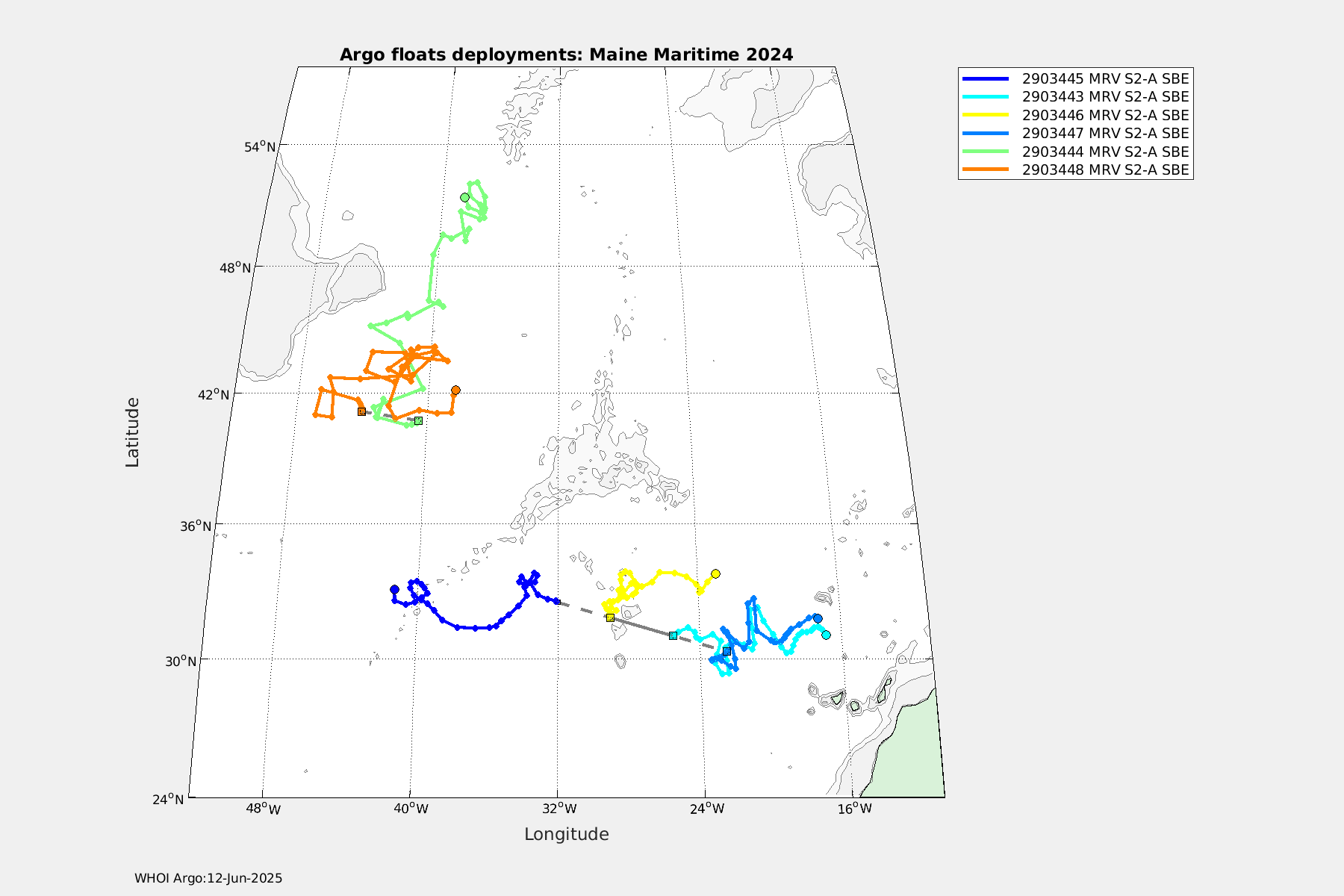Click the medium blue legend line swatch

pos(986,133)
